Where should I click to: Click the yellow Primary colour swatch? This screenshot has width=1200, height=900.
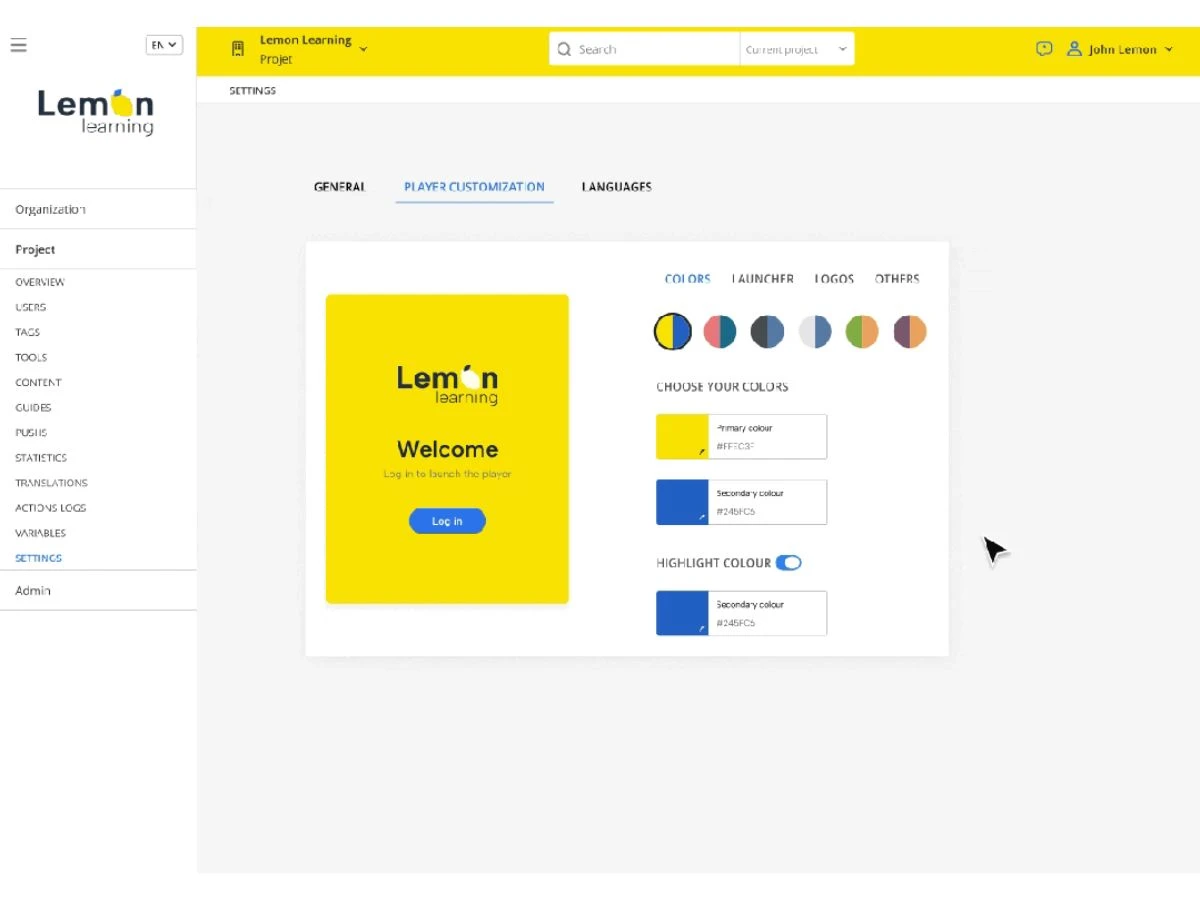pos(682,437)
